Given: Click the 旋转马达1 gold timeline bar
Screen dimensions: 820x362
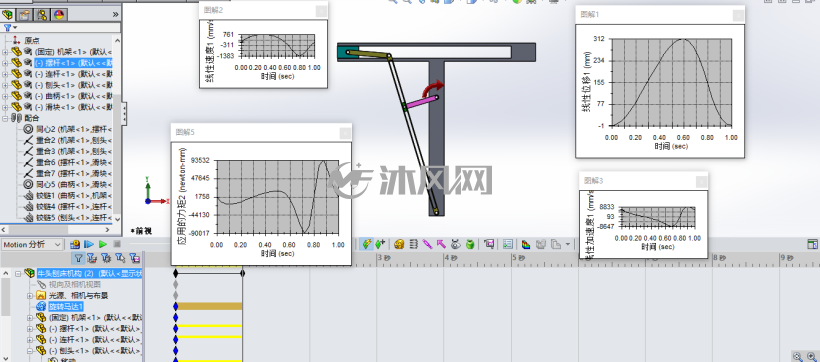Looking at the screenshot, I should 209,306.
